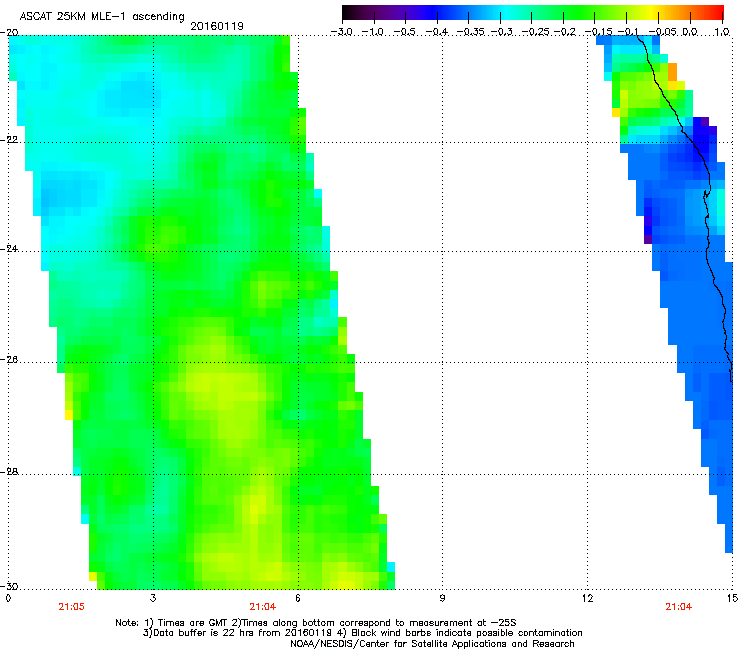Click the -0.25 color scale label
Viewport: 740px width, 650px height.
pos(536,32)
